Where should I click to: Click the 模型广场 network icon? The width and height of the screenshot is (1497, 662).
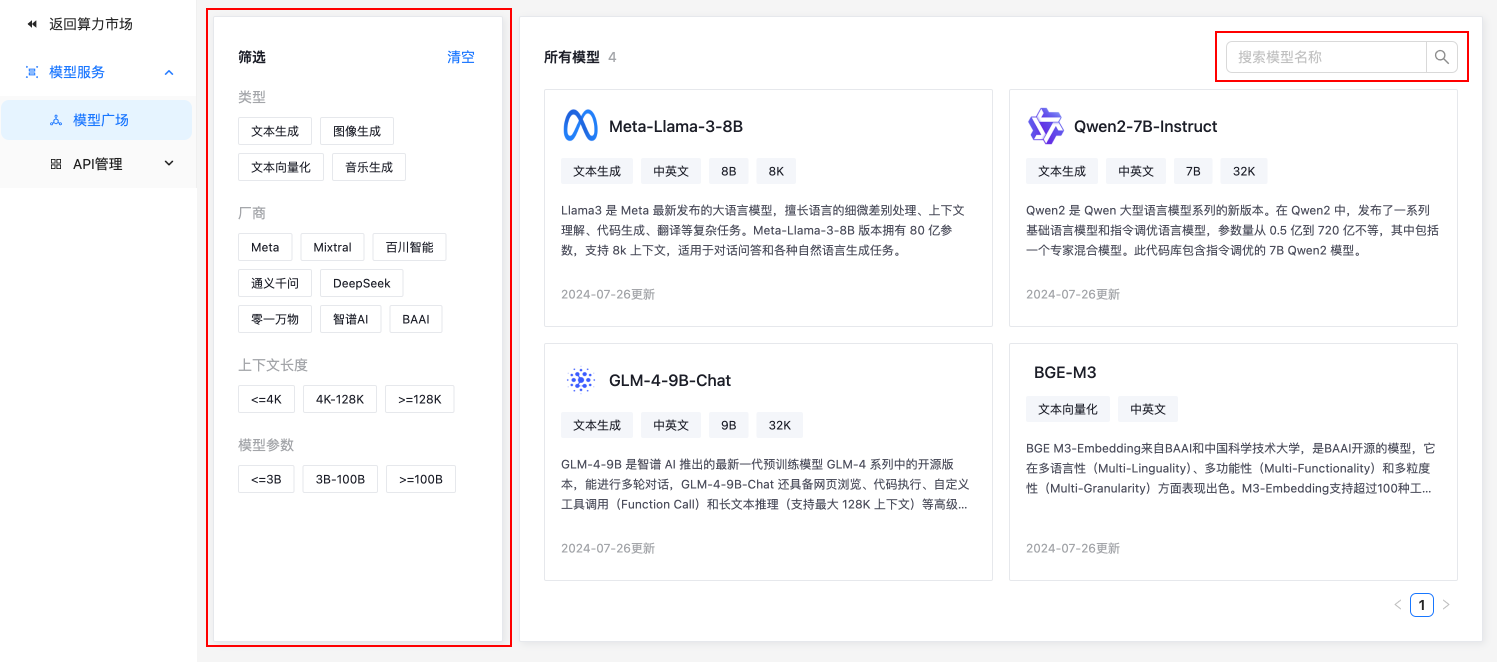click(56, 120)
